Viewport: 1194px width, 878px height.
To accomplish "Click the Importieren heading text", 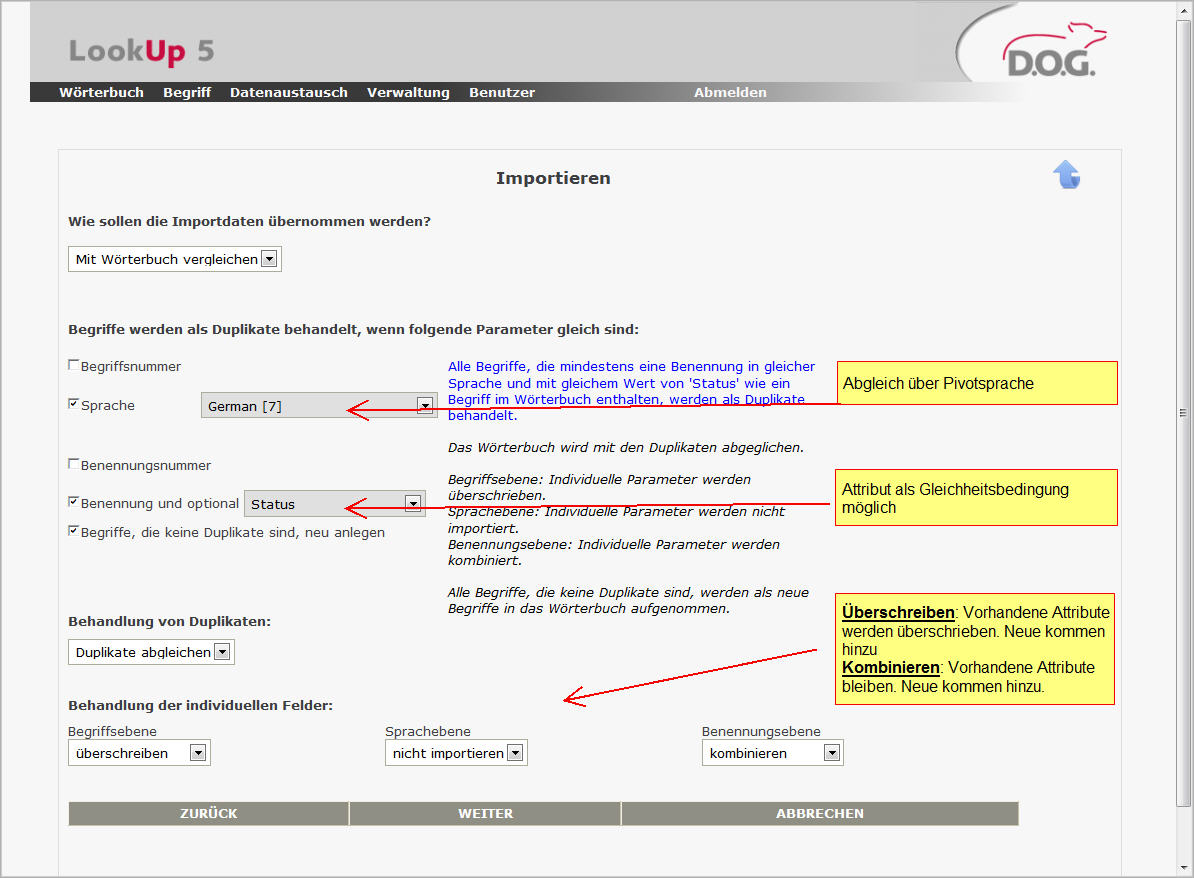I will 553,178.
